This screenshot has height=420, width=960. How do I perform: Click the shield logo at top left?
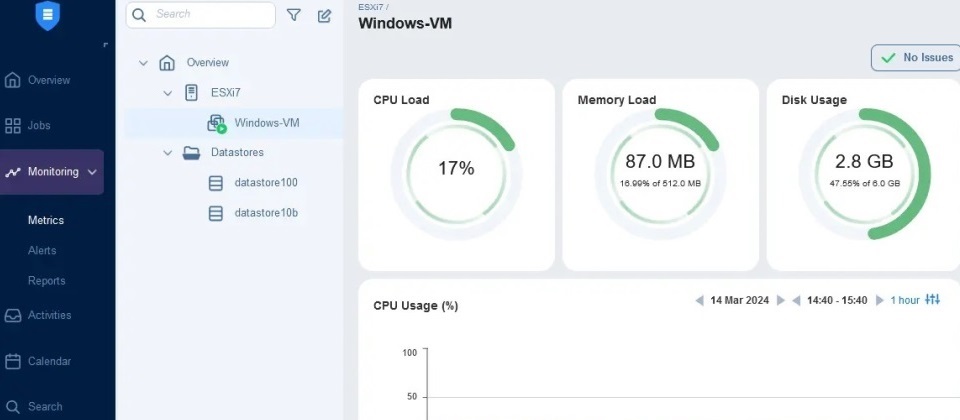48,16
